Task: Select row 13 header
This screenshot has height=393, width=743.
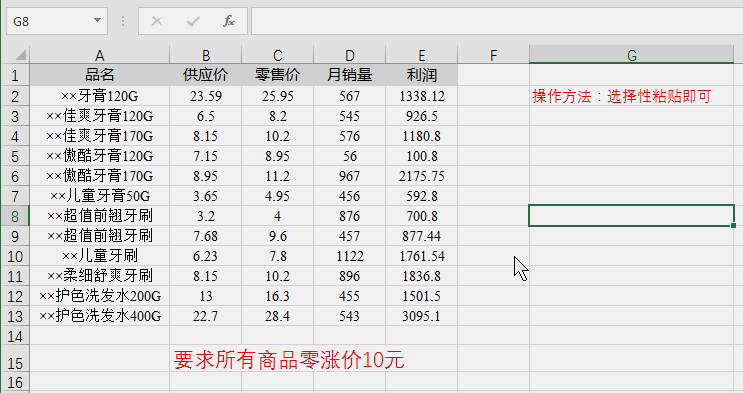Action: (15, 316)
